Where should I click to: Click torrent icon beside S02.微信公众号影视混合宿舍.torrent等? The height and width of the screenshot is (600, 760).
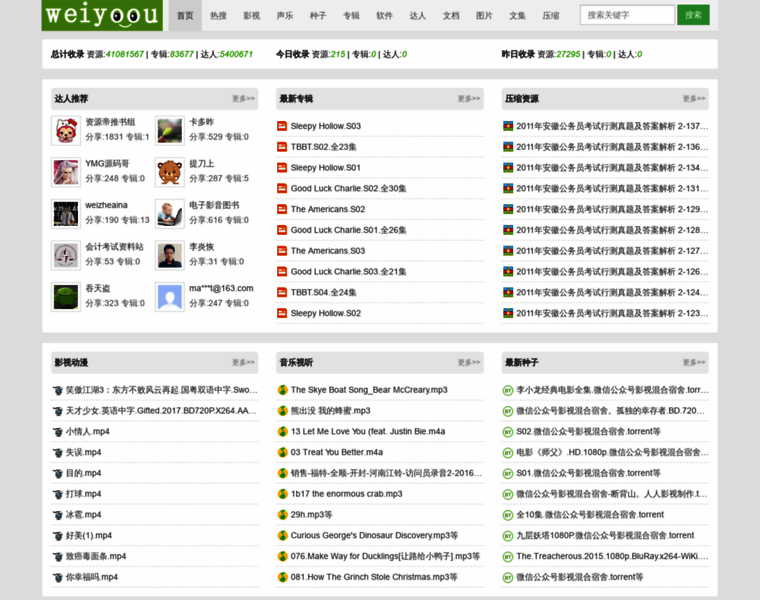point(507,432)
